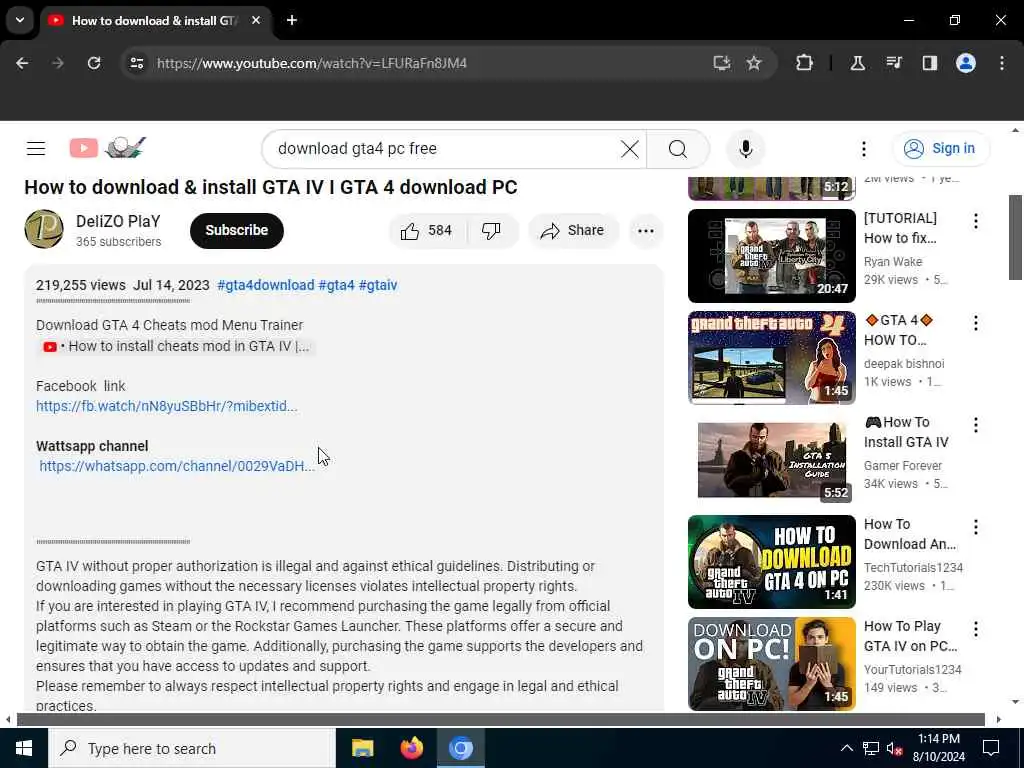The image size is (1024, 768).
Task: Open the browser extensions puzzle icon
Action: (x=805, y=63)
